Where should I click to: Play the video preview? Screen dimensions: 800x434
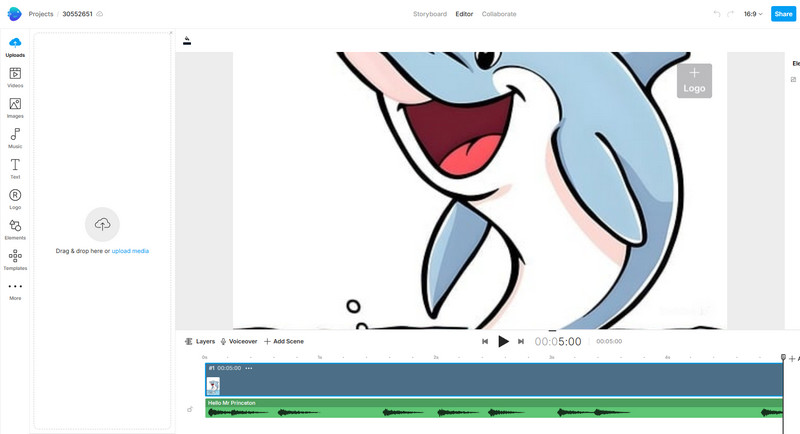click(503, 342)
